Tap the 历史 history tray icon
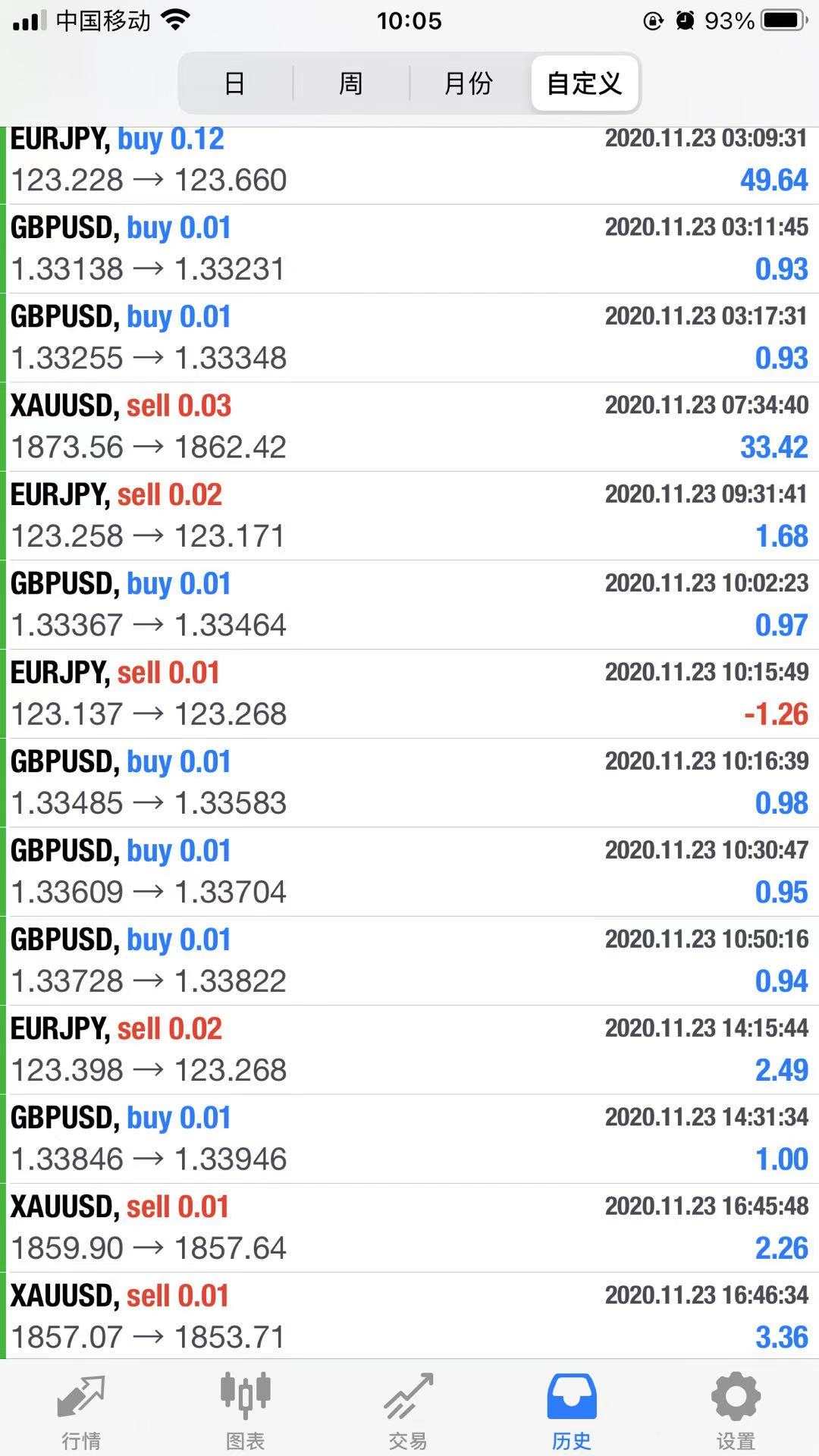819x1456 pixels. (x=572, y=1397)
